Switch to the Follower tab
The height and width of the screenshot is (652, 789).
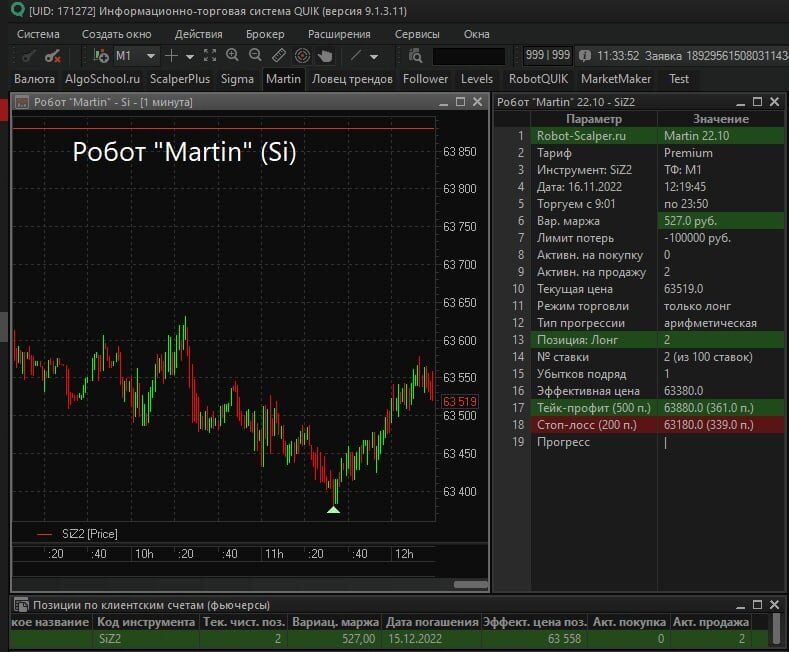point(425,79)
